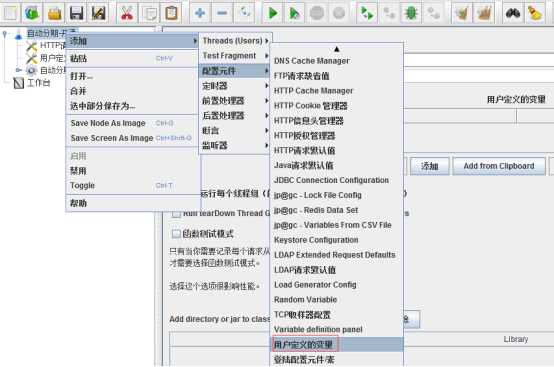Click the Copy icon in toolbar
The image size is (554, 367).
[x=150, y=13]
